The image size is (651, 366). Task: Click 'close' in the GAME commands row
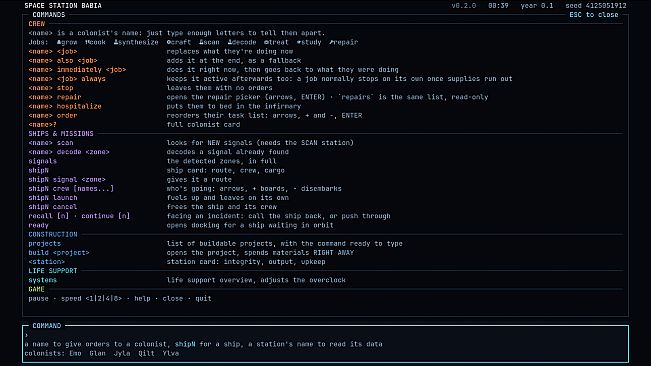pos(173,299)
